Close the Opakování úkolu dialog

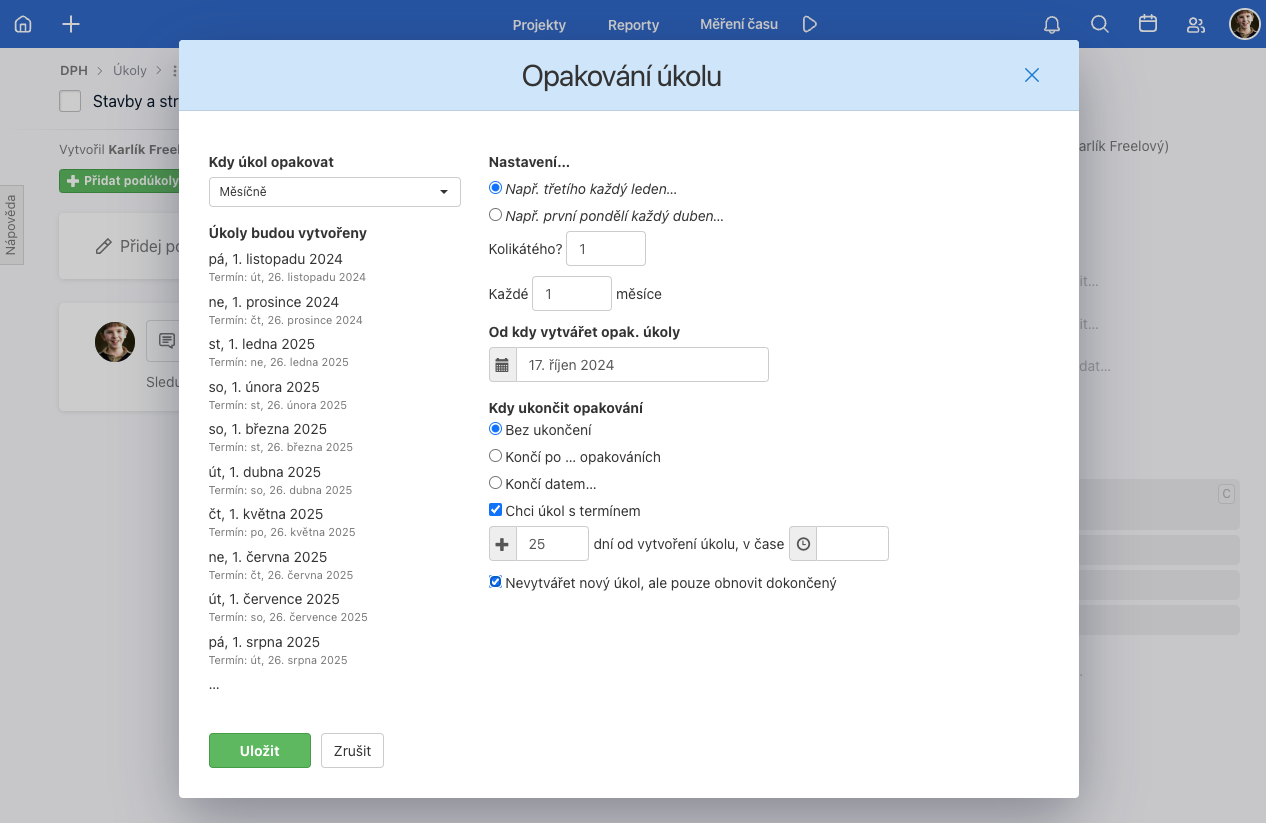(1032, 75)
